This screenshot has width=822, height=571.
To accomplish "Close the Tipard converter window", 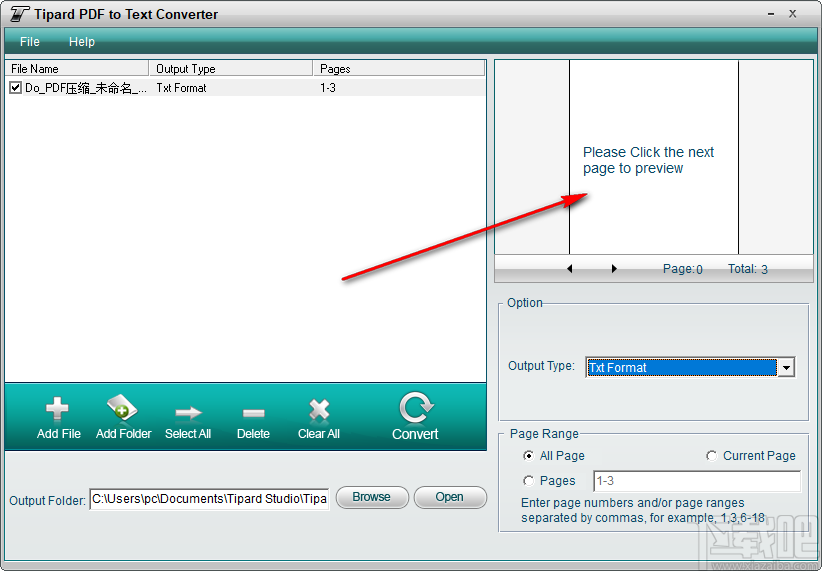I will [793, 14].
